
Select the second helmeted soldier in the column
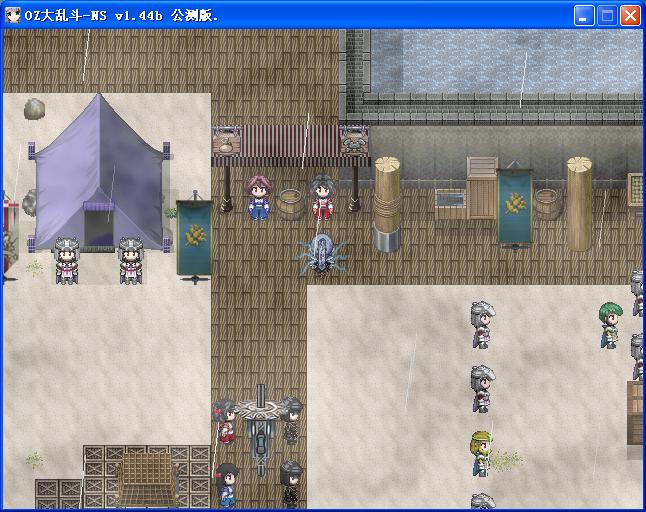click(x=482, y=390)
